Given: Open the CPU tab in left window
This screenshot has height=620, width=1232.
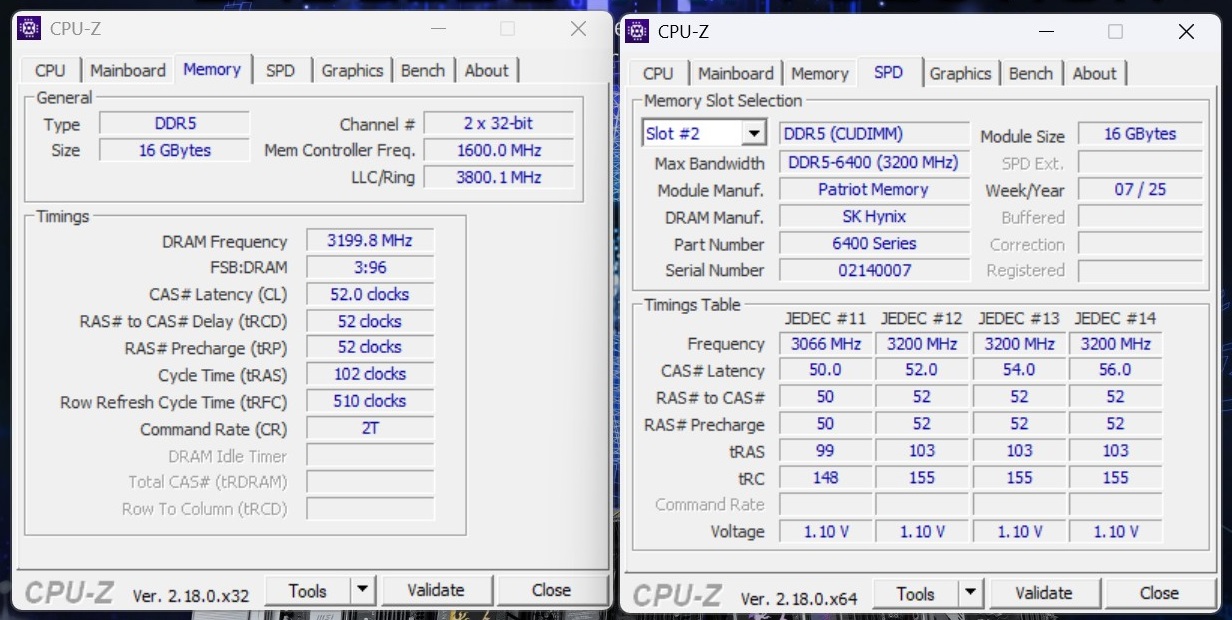Looking at the screenshot, I should click(50, 70).
